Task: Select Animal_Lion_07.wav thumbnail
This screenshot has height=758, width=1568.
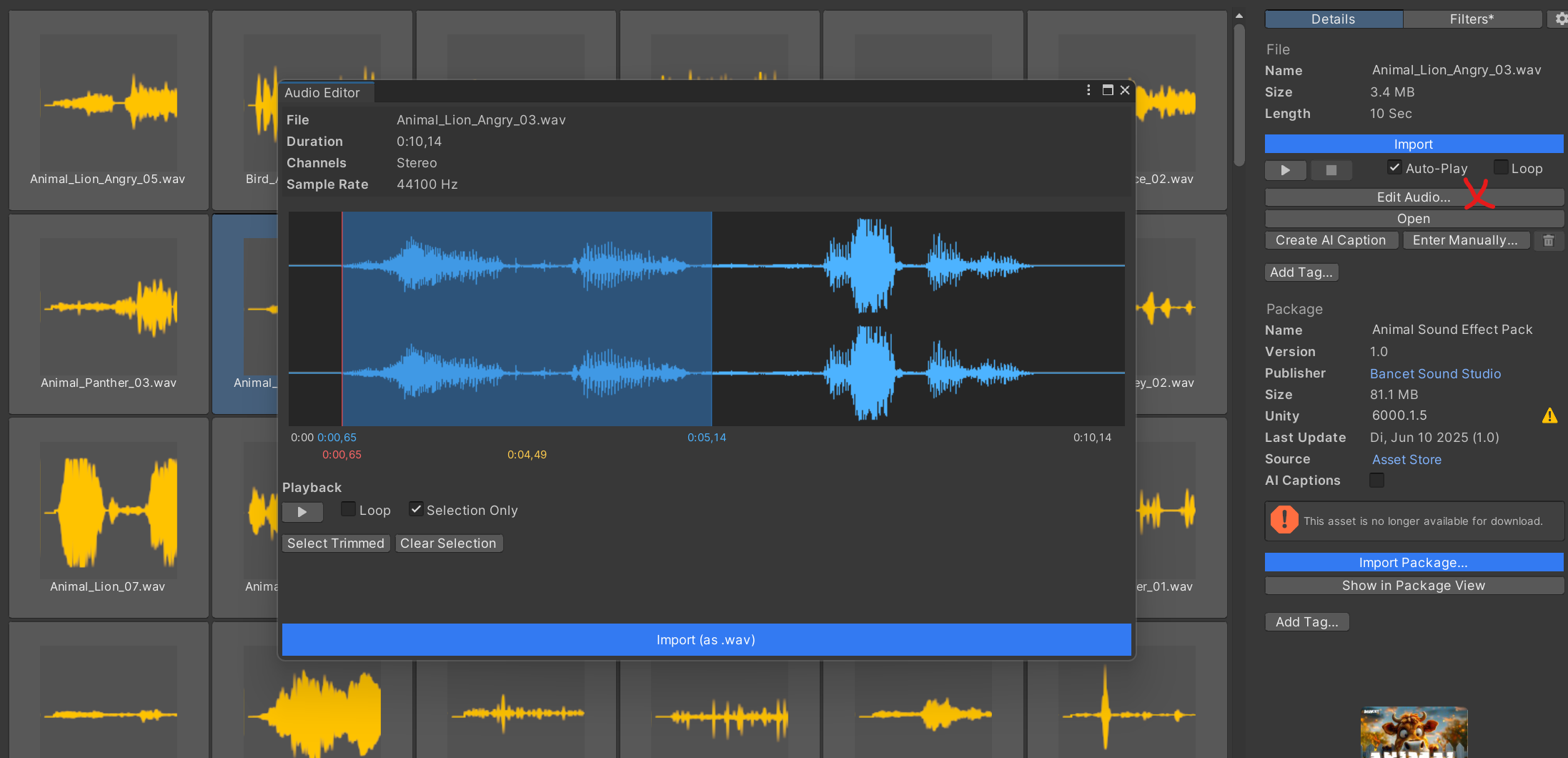Action: (109, 518)
